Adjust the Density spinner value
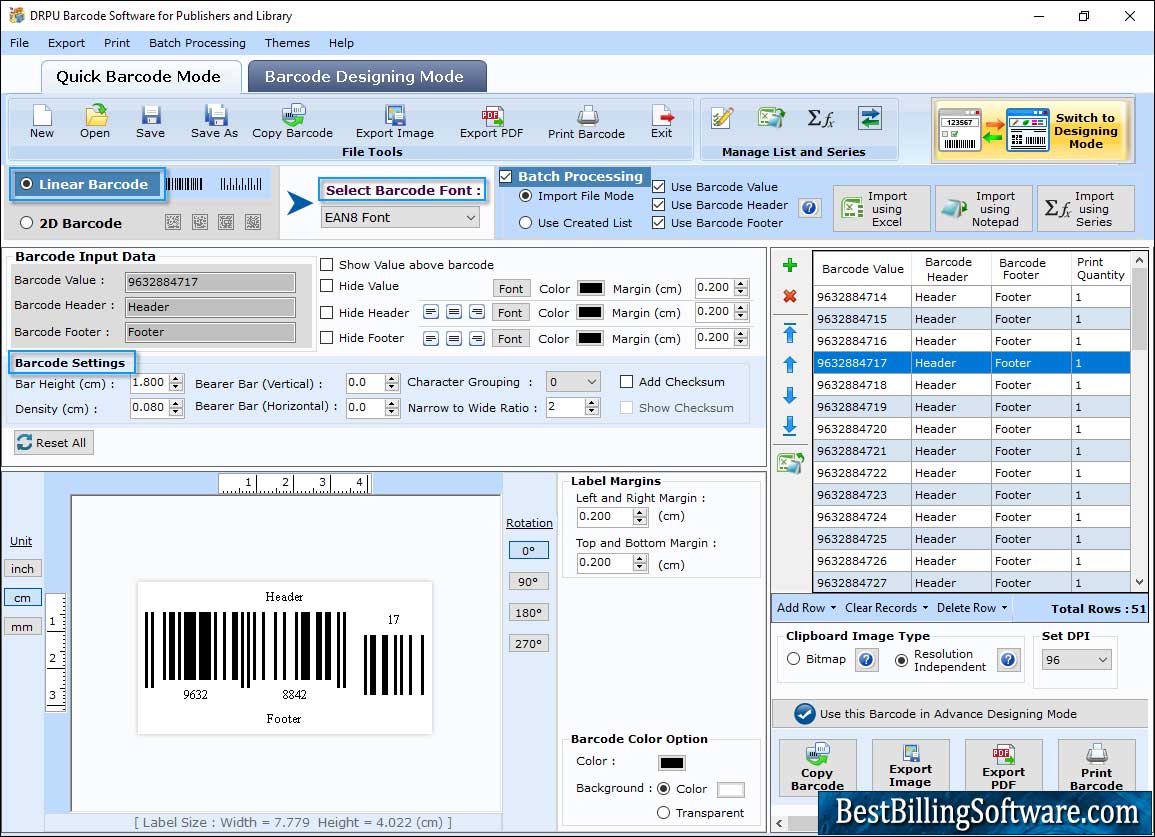1155x837 pixels. pyautogui.click(x=175, y=408)
